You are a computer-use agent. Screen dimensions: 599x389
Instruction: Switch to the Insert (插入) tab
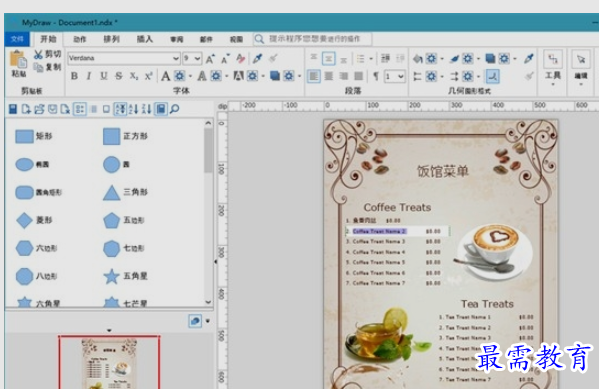point(145,39)
